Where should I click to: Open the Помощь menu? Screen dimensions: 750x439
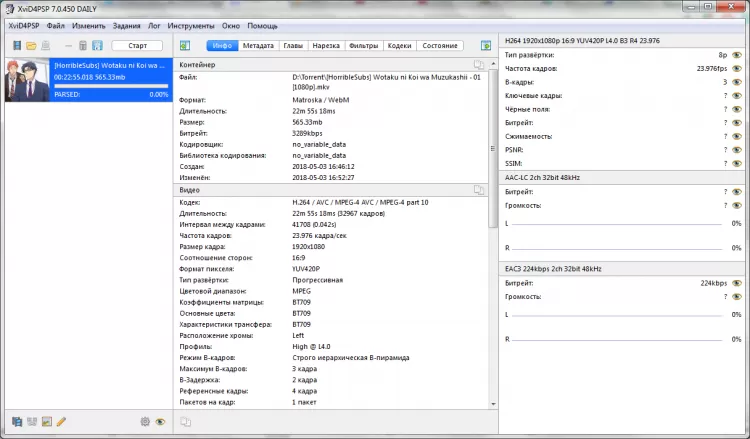(x=262, y=26)
